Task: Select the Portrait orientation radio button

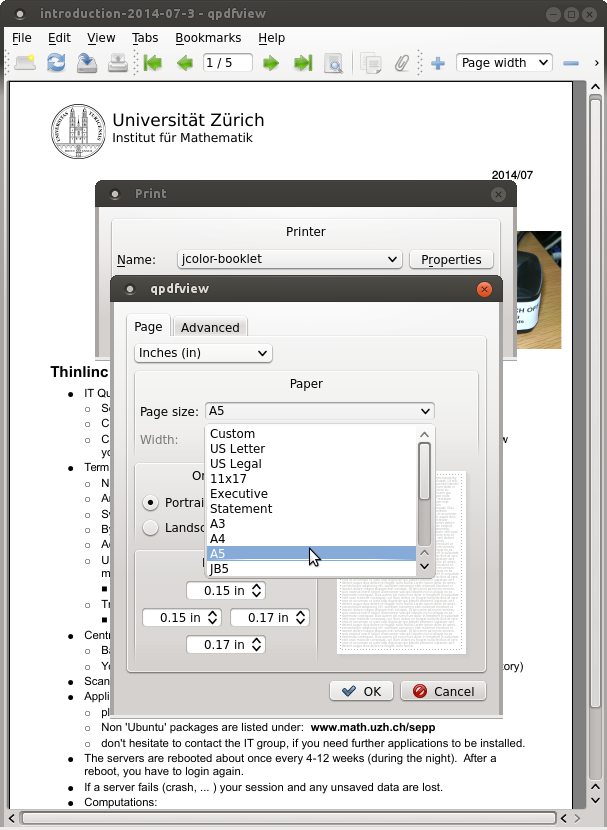Action: coord(150,502)
